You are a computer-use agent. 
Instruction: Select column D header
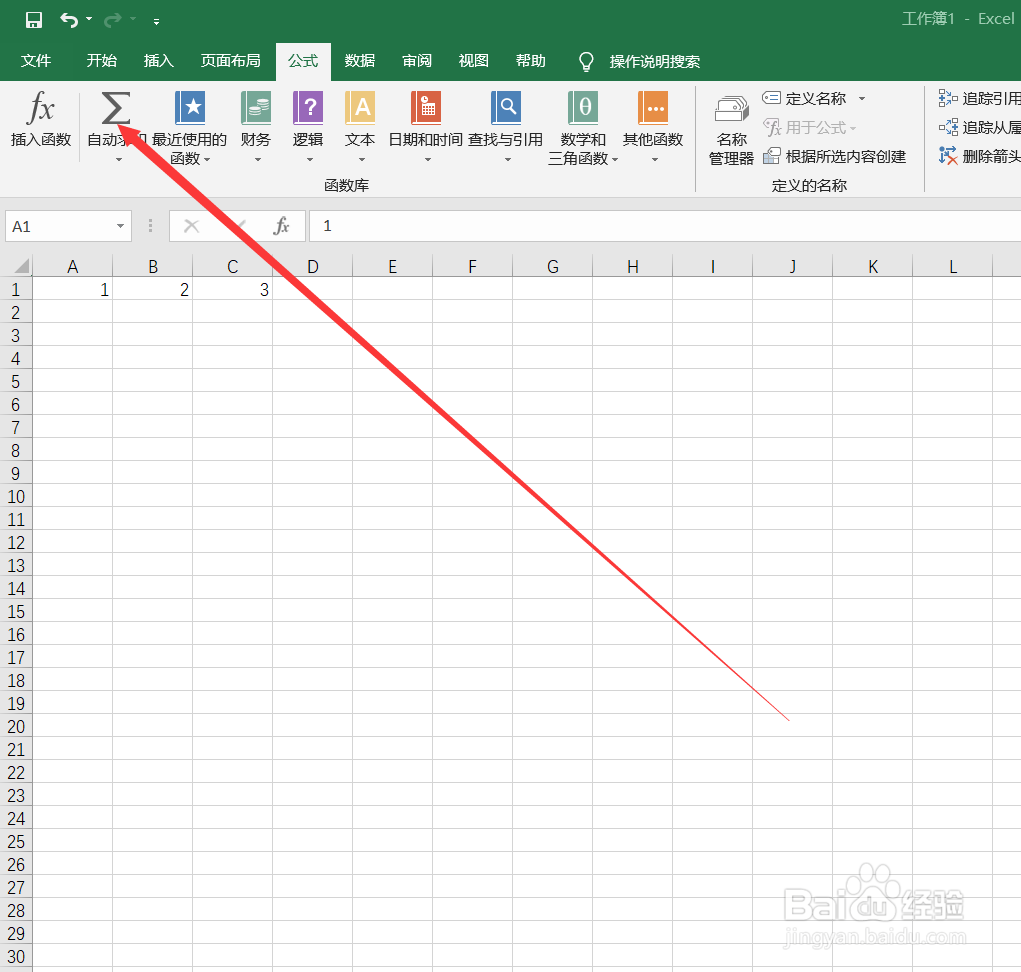pos(313,266)
